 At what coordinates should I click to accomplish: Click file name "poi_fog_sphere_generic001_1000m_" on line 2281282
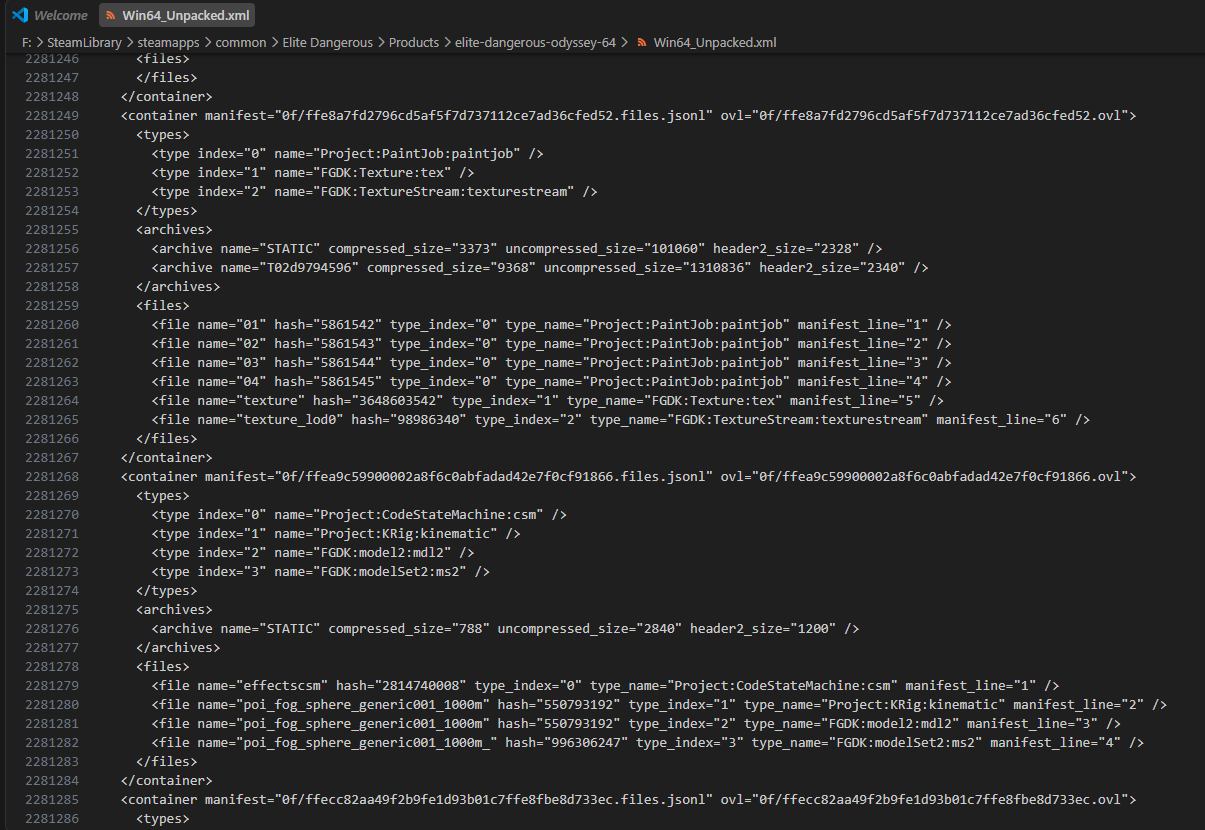click(365, 743)
